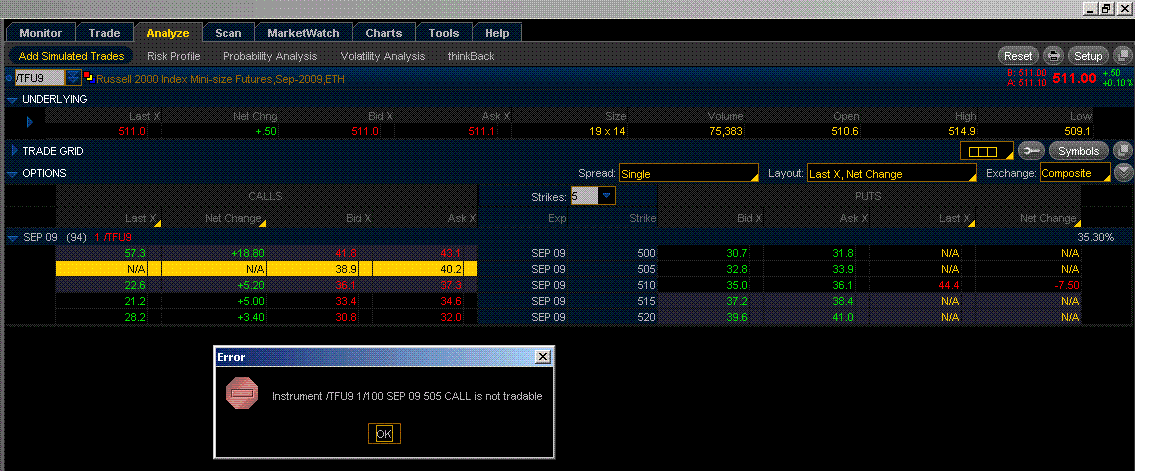Open the three-box grid layout selector
The image size is (1149, 471).
pos(986,151)
